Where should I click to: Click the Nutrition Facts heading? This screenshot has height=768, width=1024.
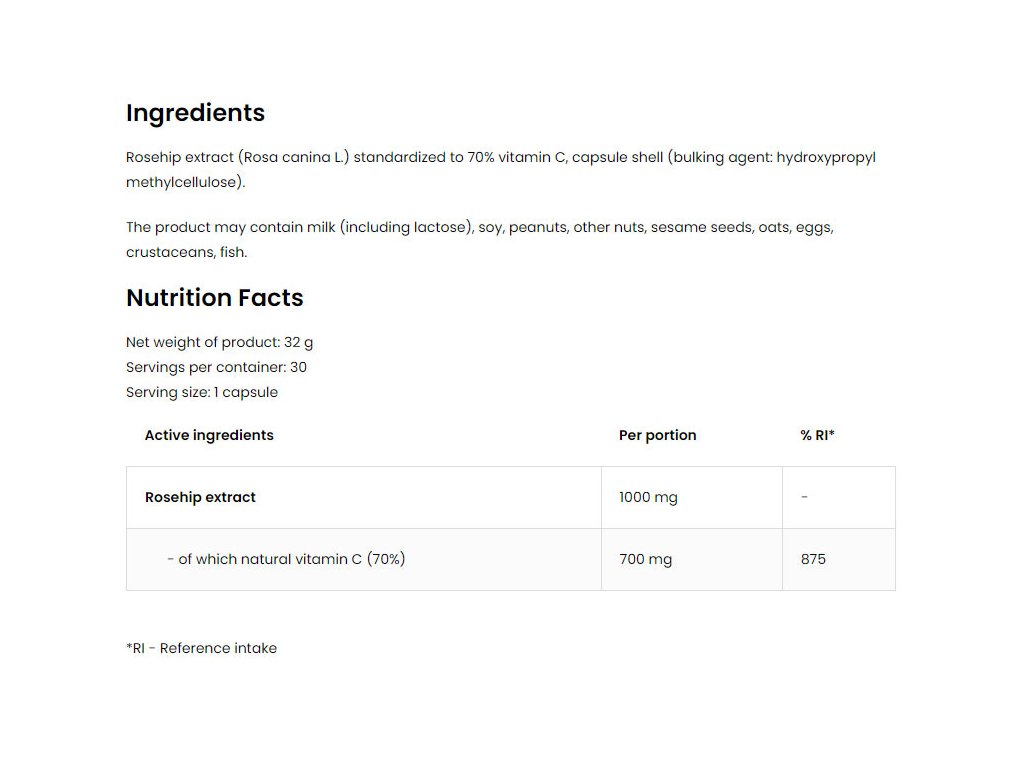pos(215,298)
